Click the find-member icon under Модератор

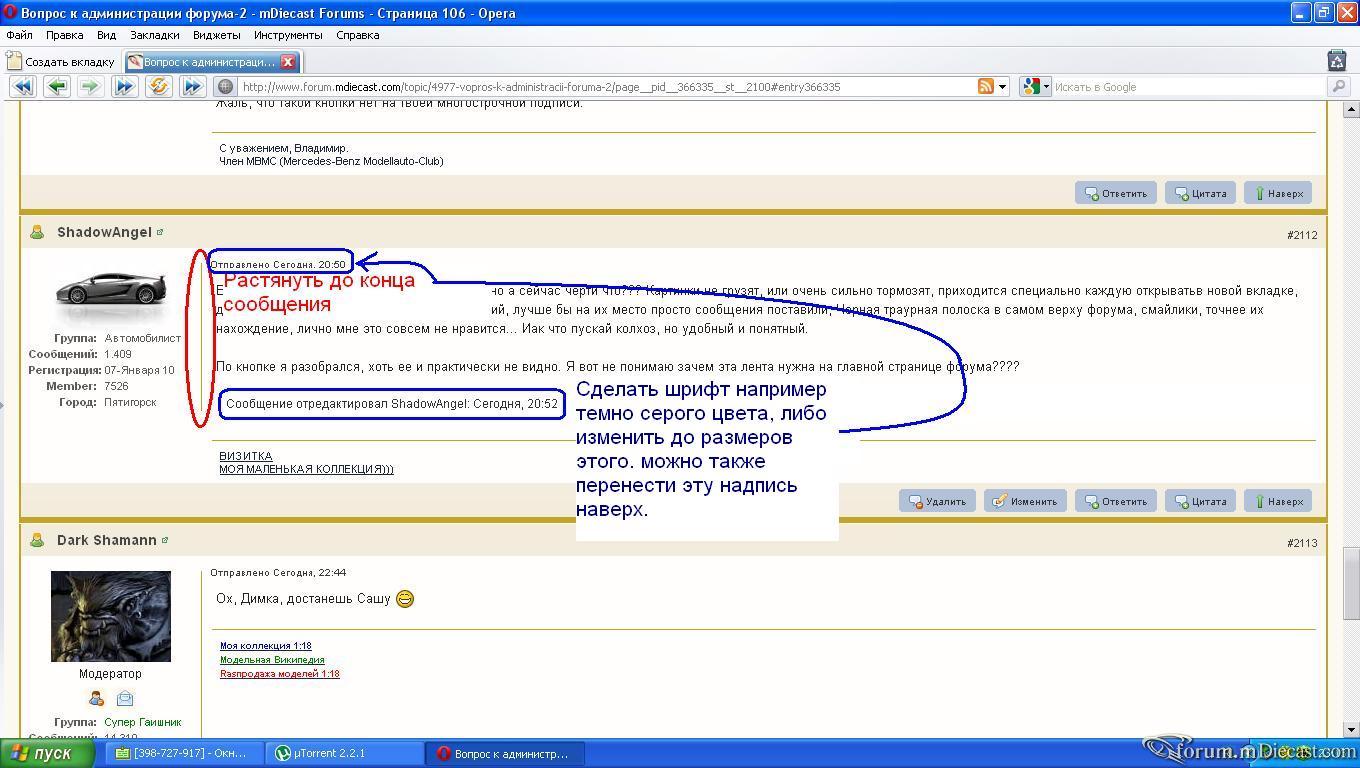tap(96, 699)
